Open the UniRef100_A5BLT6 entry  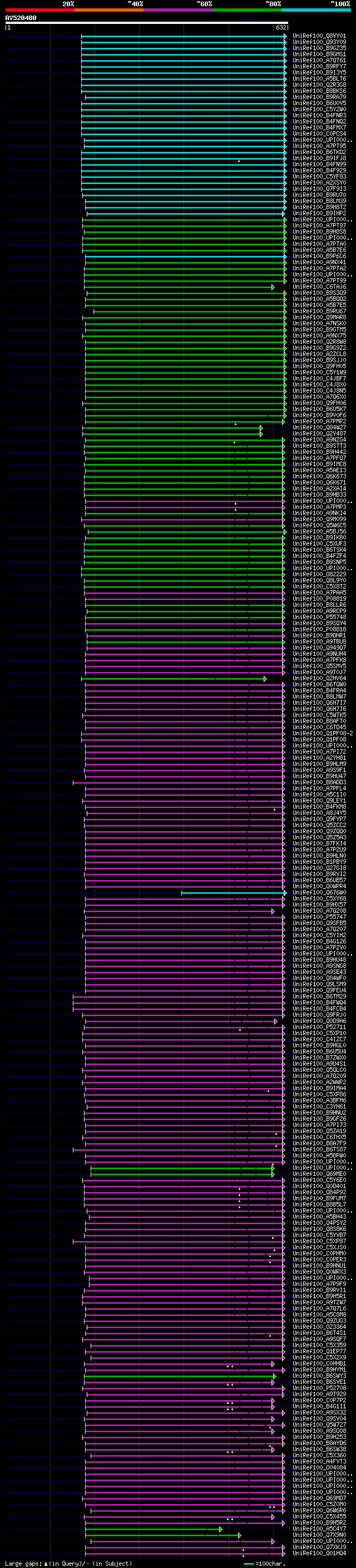pyautogui.click(x=319, y=78)
